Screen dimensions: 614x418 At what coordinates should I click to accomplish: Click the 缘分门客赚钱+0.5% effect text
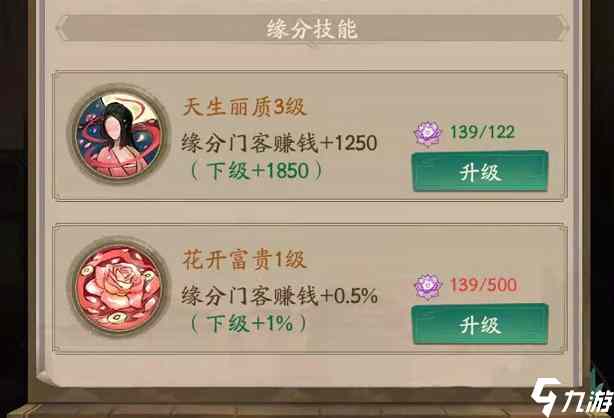click(x=280, y=296)
